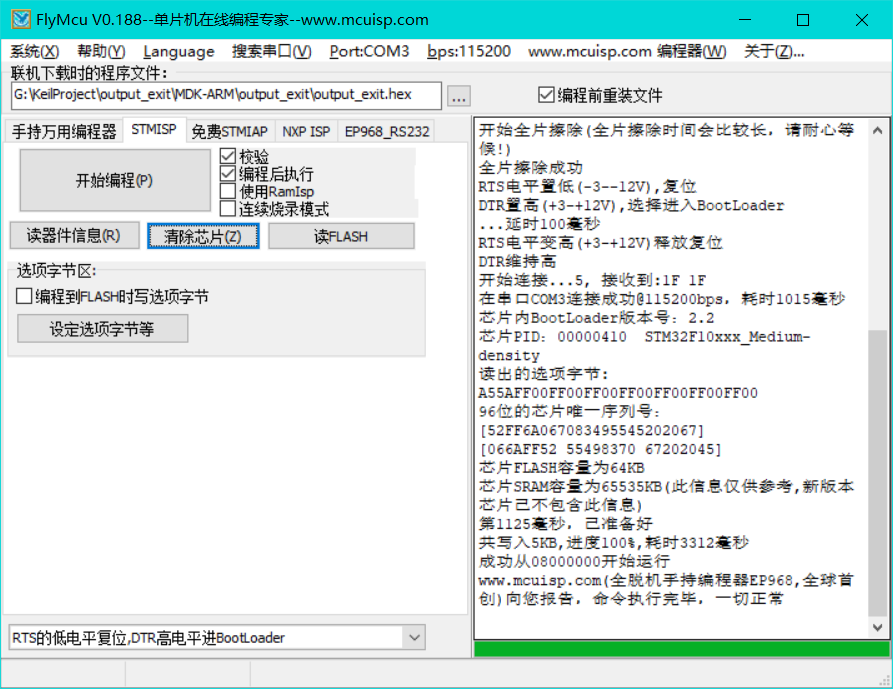The height and width of the screenshot is (689, 893).
Task: Switch to STMISP tab
Action: 153,130
